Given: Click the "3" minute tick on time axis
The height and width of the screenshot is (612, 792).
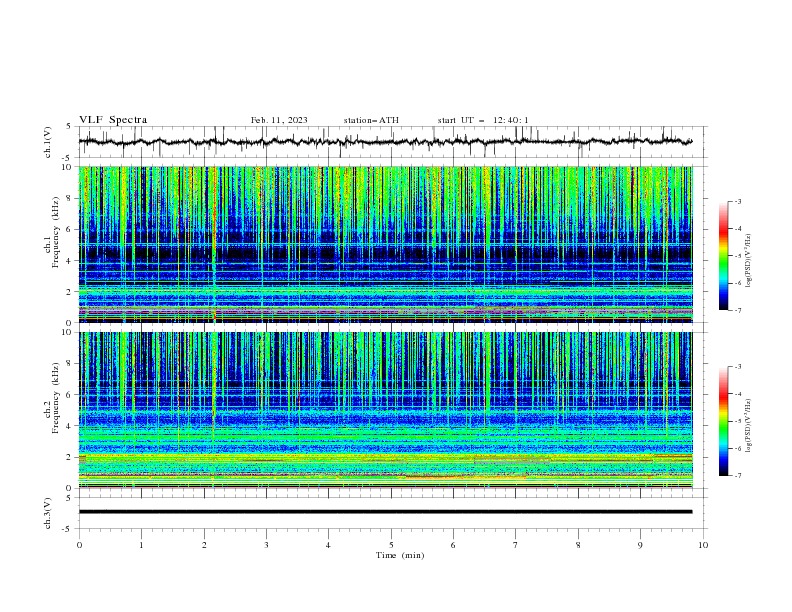Looking at the screenshot, I should (x=266, y=545).
